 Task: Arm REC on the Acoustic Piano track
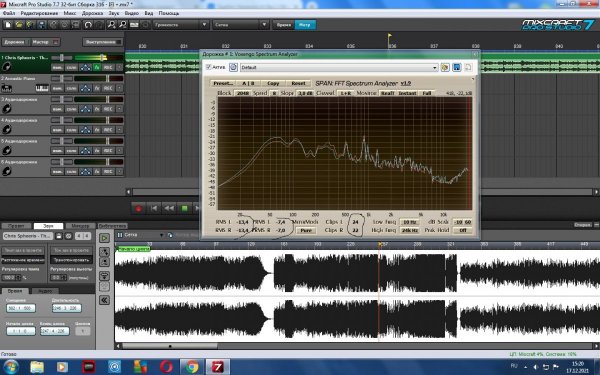click(x=108, y=88)
